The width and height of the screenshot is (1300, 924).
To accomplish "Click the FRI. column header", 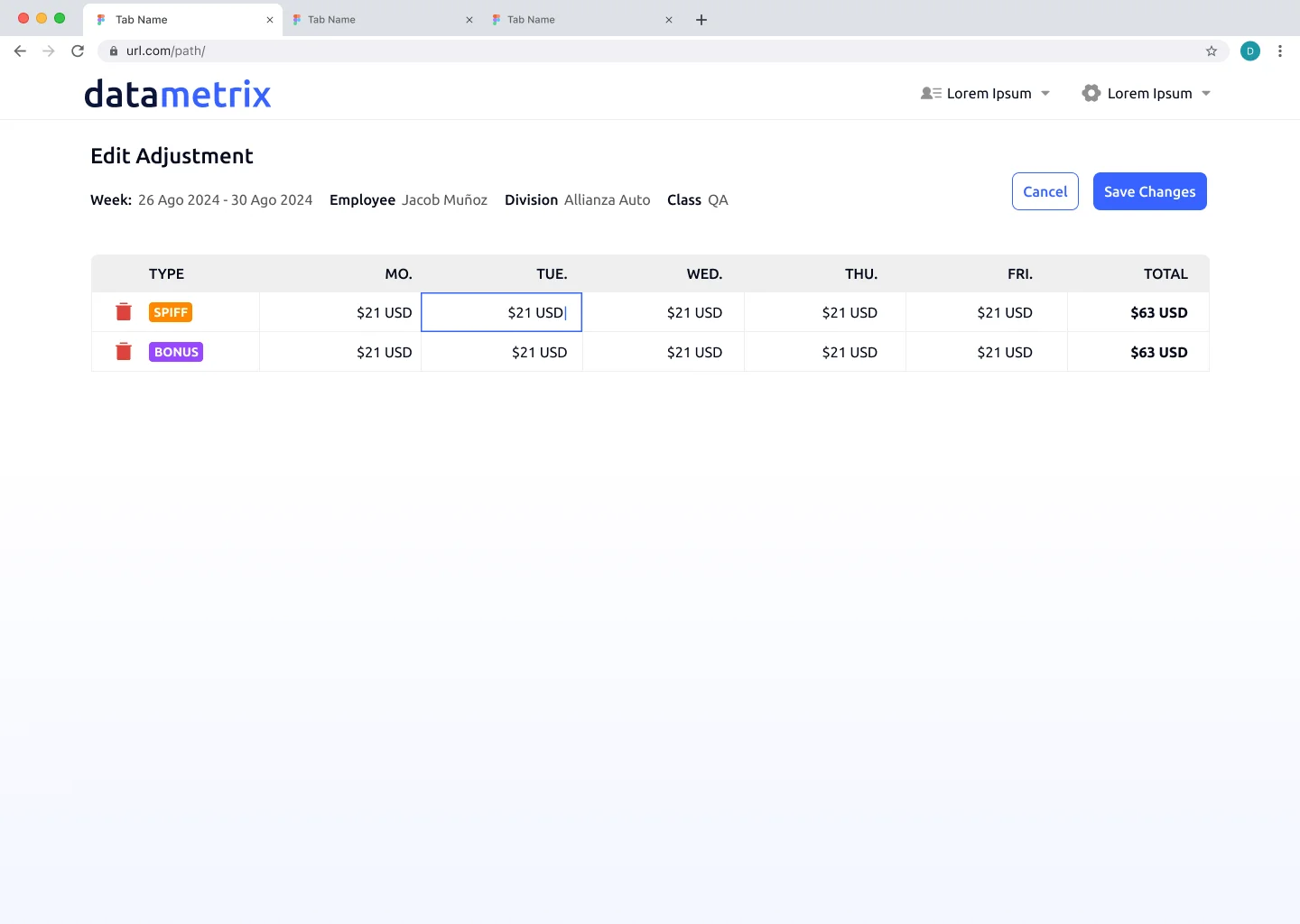I will (x=1020, y=274).
